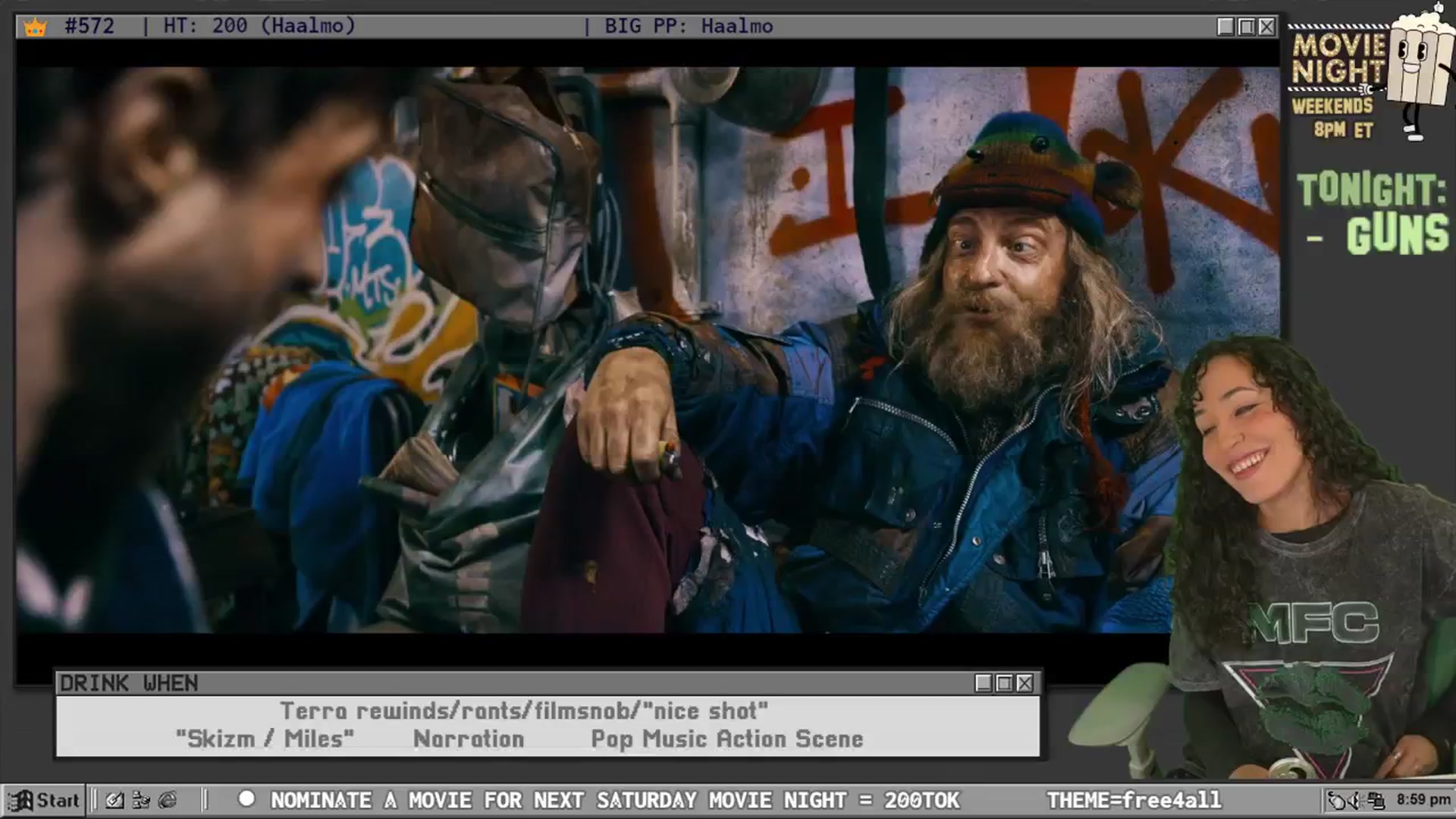The width and height of the screenshot is (1456, 819).
Task: Click the DRINK WHEN window title
Action: [129, 683]
